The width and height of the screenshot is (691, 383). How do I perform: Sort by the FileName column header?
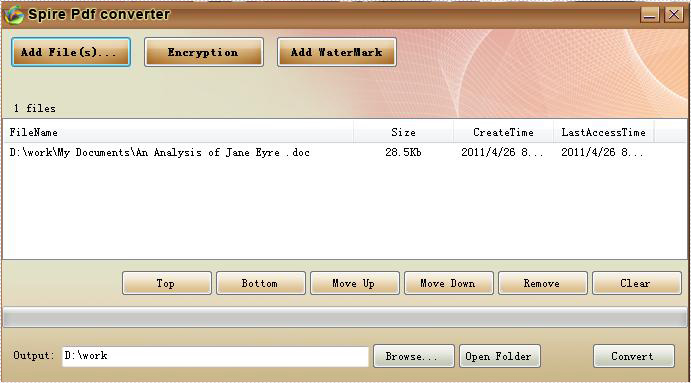tap(178, 132)
